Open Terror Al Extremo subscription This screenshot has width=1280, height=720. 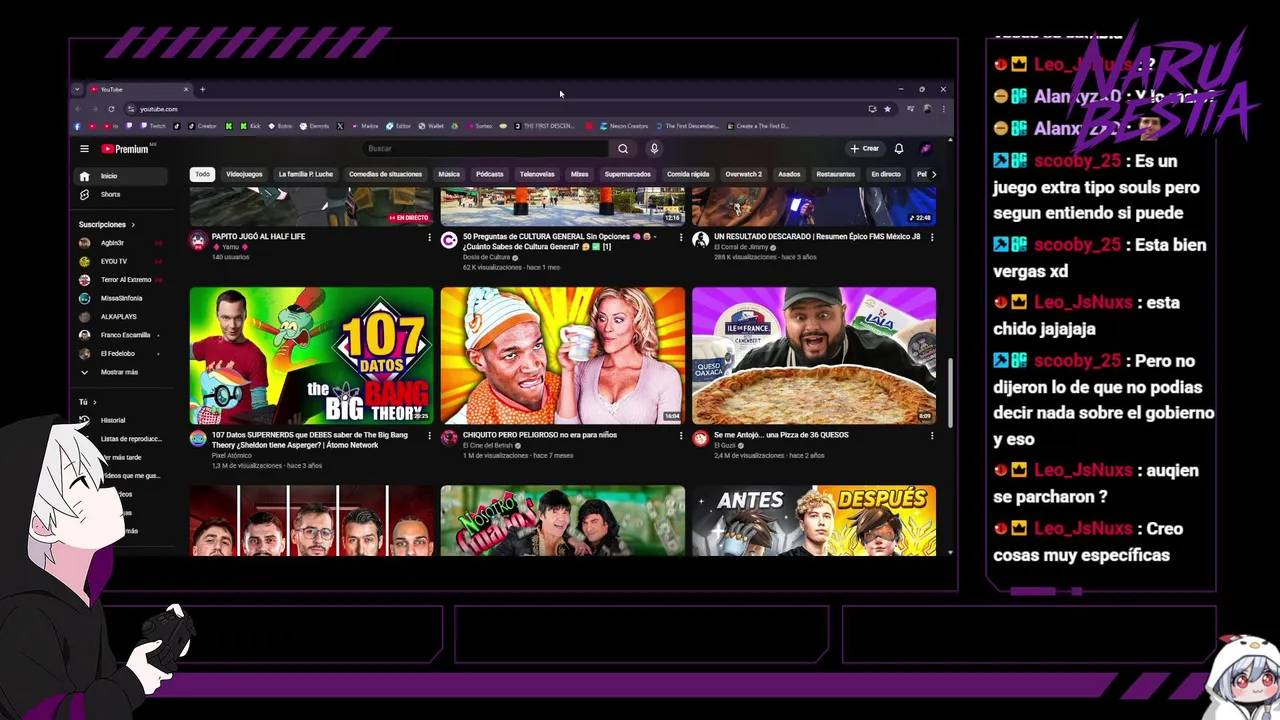pyautogui.click(x=121, y=280)
